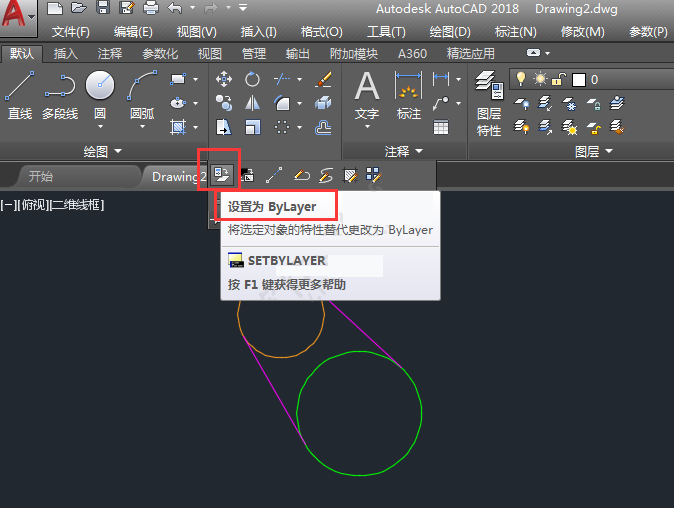674x508 pixels.
Task: Open the Edit (编辑) menu
Action: click(133, 32)
